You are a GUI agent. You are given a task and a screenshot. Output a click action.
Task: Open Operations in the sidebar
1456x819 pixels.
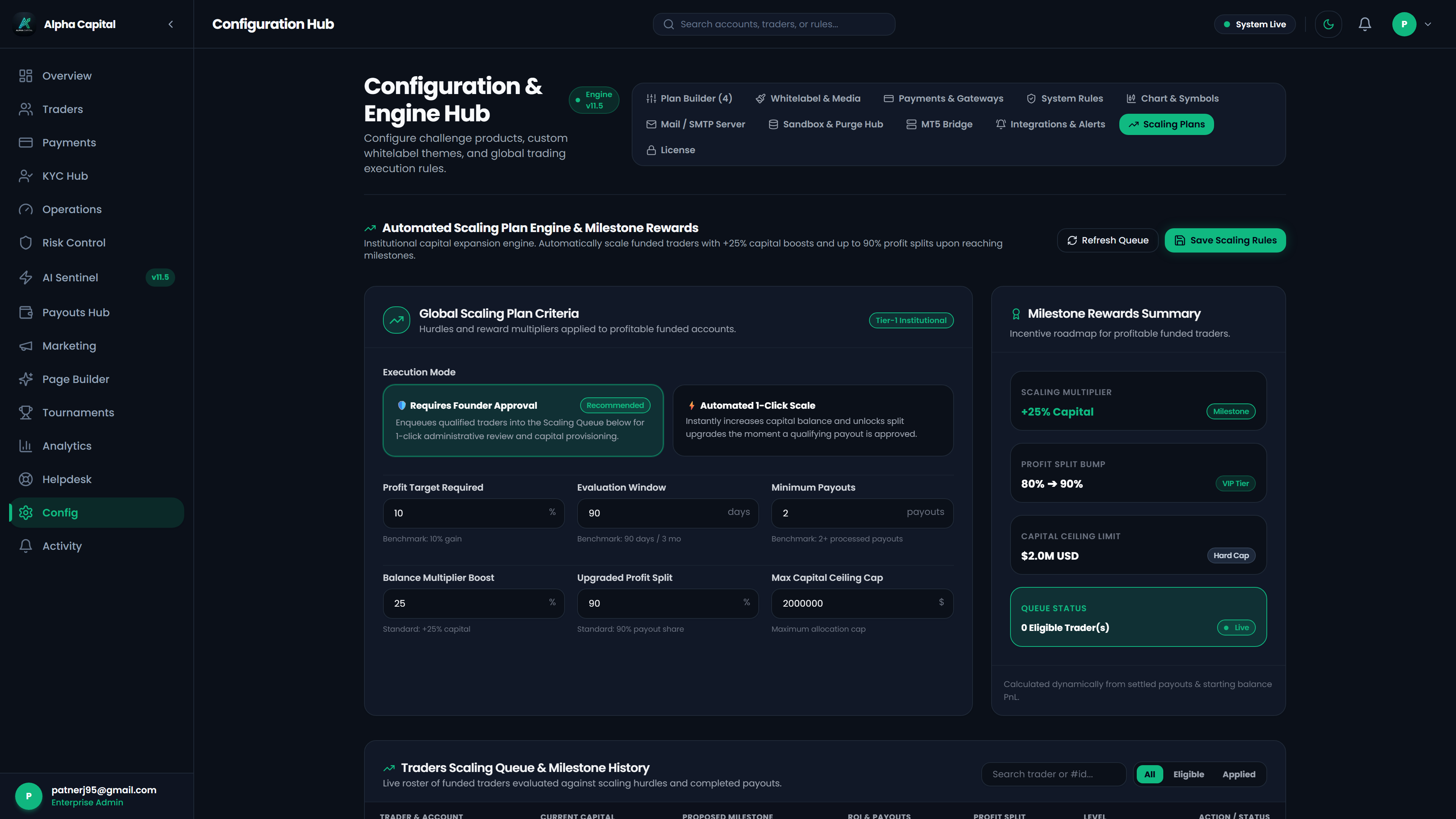click(x=97, y=209)
